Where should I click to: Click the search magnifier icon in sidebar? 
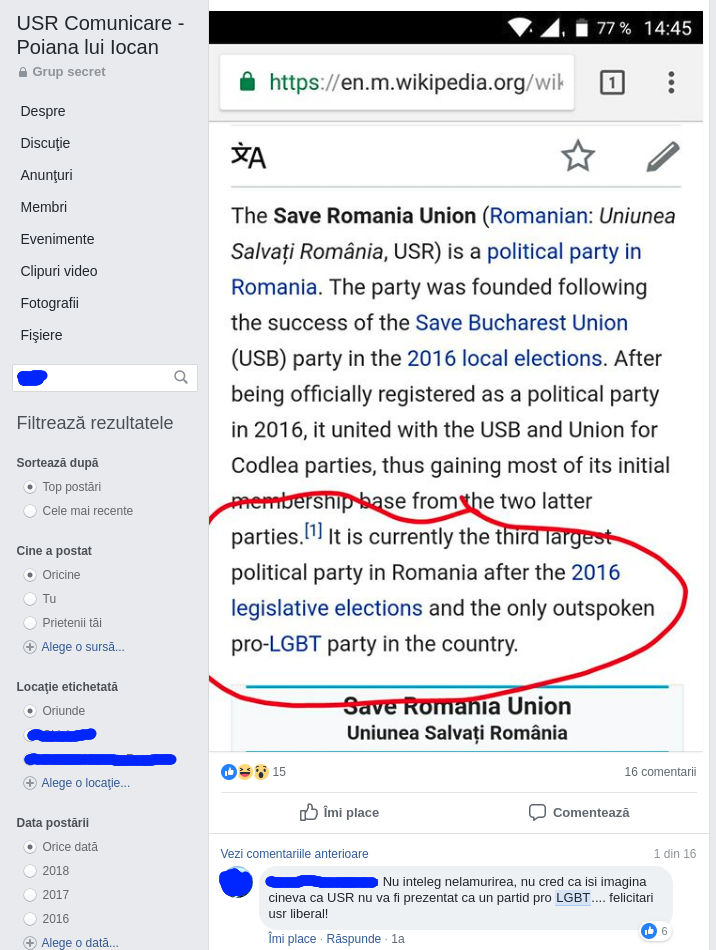(181, 377)
